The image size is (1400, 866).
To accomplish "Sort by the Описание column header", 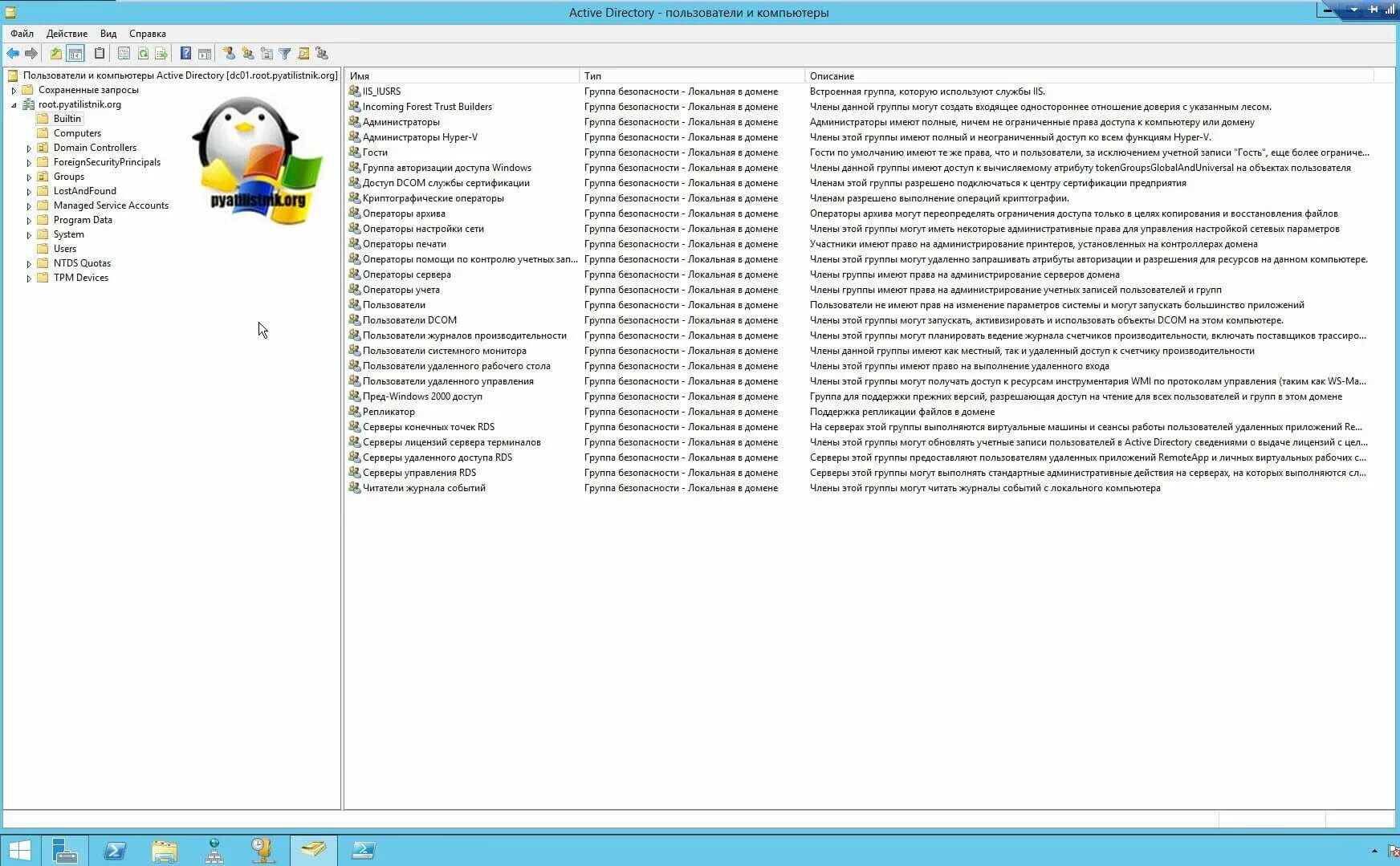I will pos(1089,76).
